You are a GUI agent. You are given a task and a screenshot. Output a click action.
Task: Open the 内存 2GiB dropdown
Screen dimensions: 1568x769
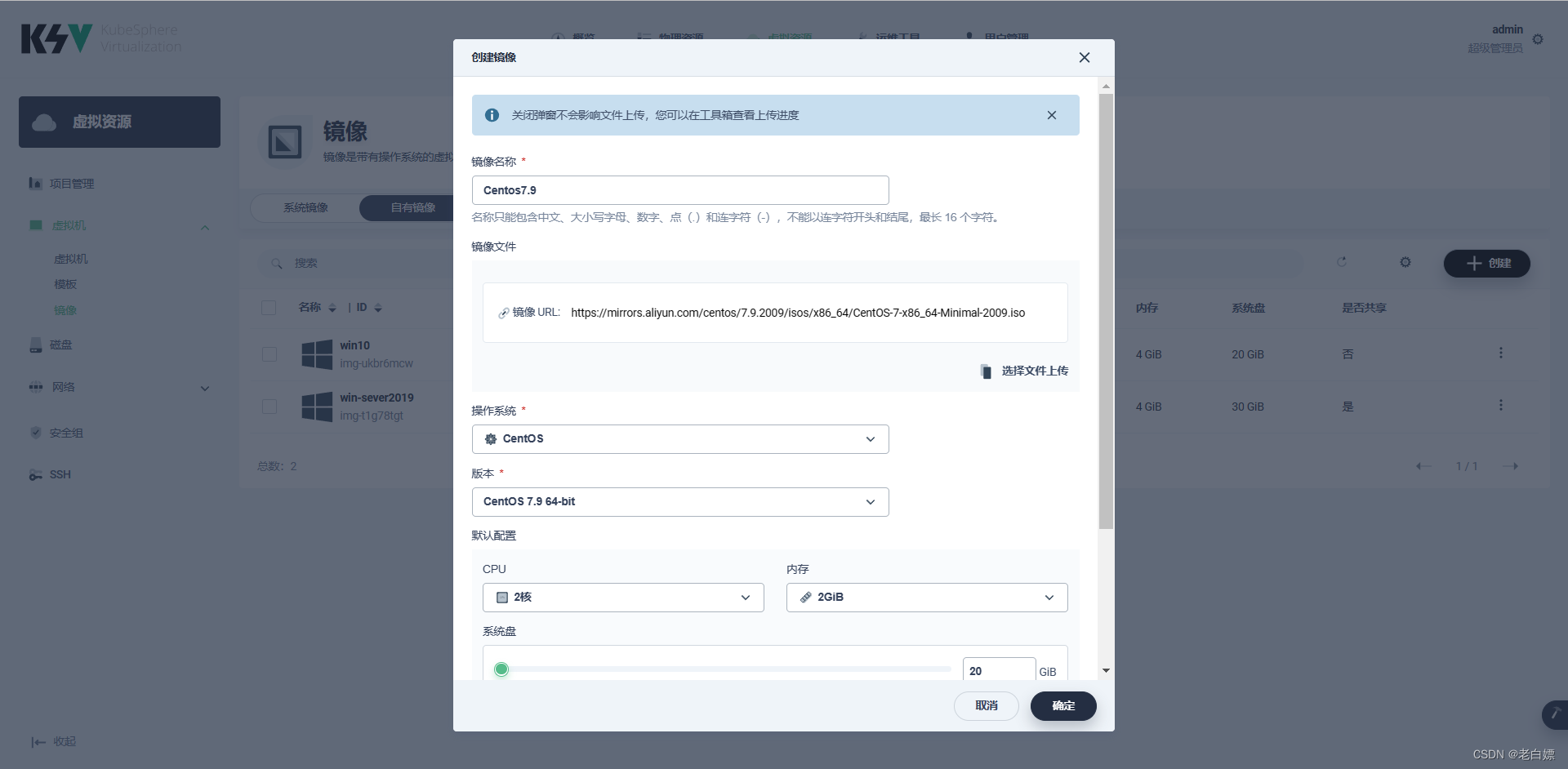pyautogui.click(x=927, y=598)
